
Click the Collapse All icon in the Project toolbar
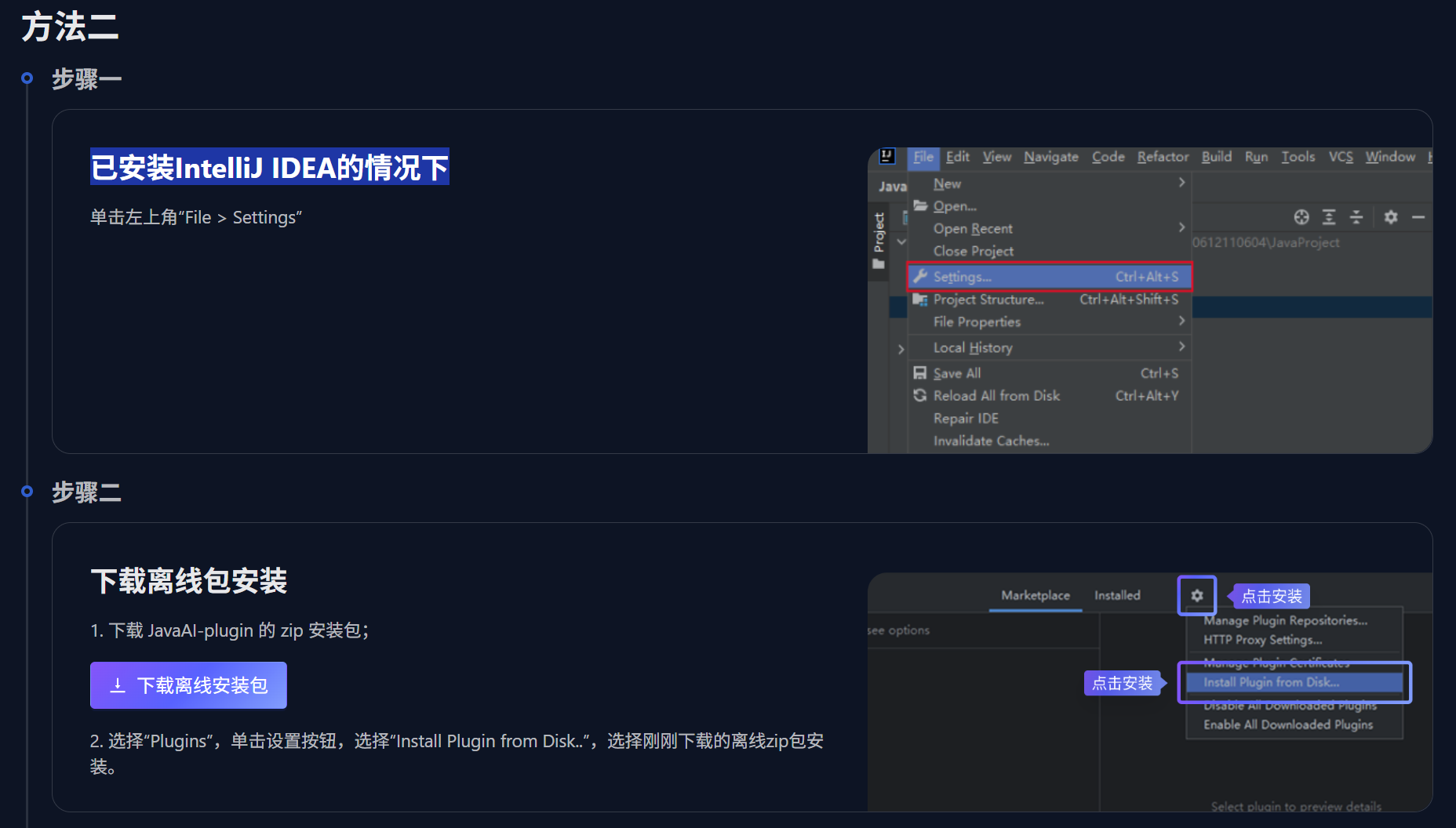pos(1356,217)
